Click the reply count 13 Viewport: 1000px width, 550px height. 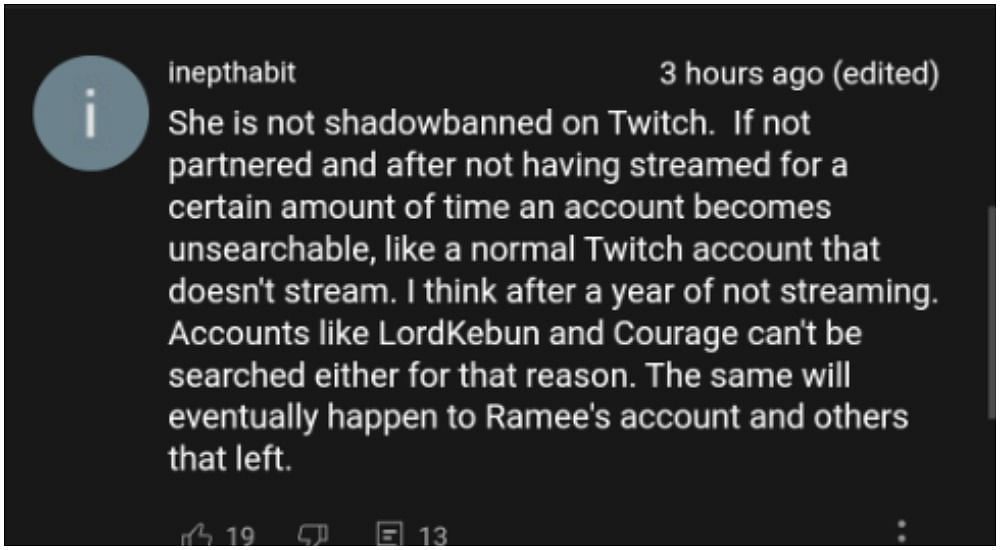pyautogui.click(x=433, y=537)
